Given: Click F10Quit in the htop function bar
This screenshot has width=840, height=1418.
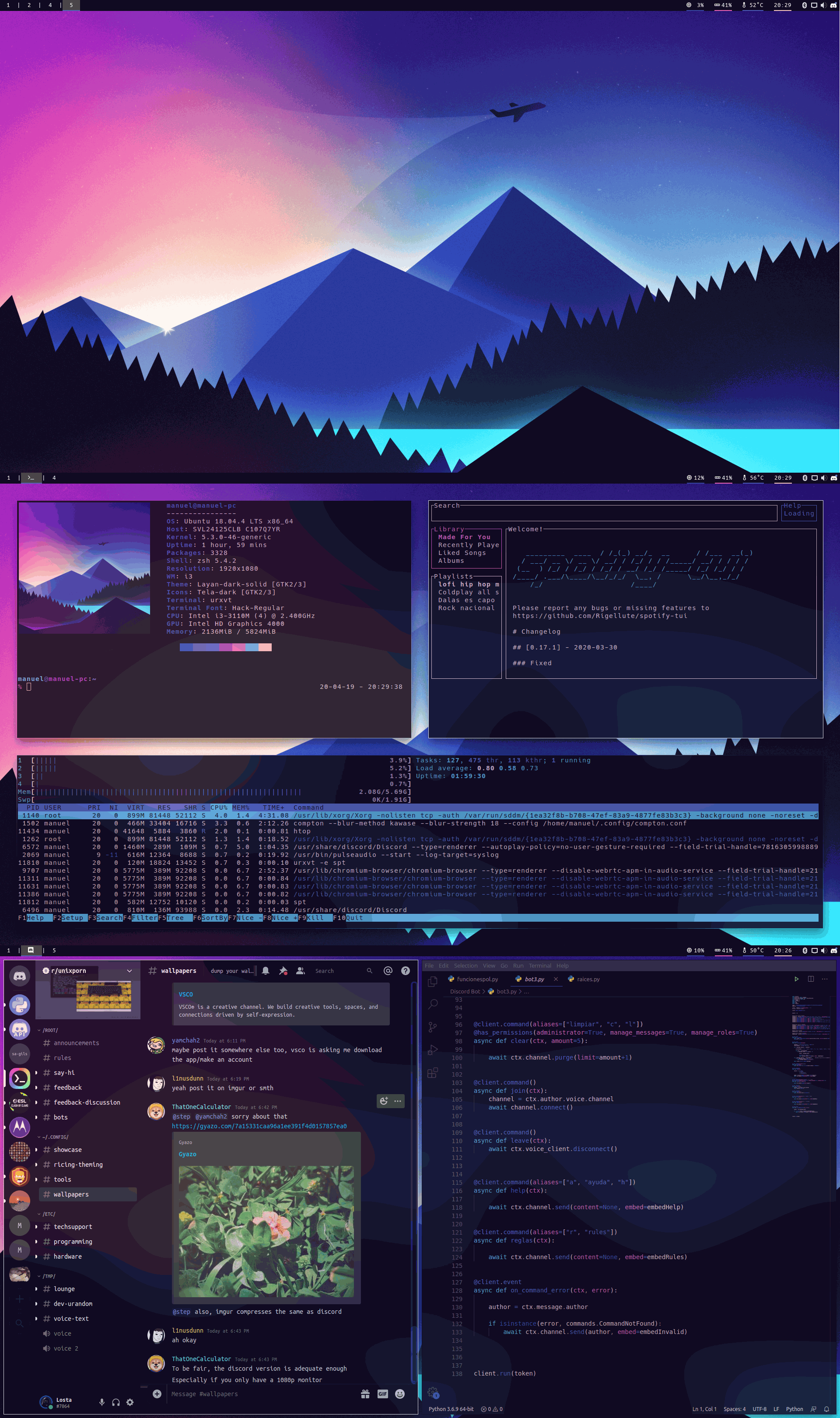Looking at the screenshot, I should pyautogui.click(x=348, y=918).
